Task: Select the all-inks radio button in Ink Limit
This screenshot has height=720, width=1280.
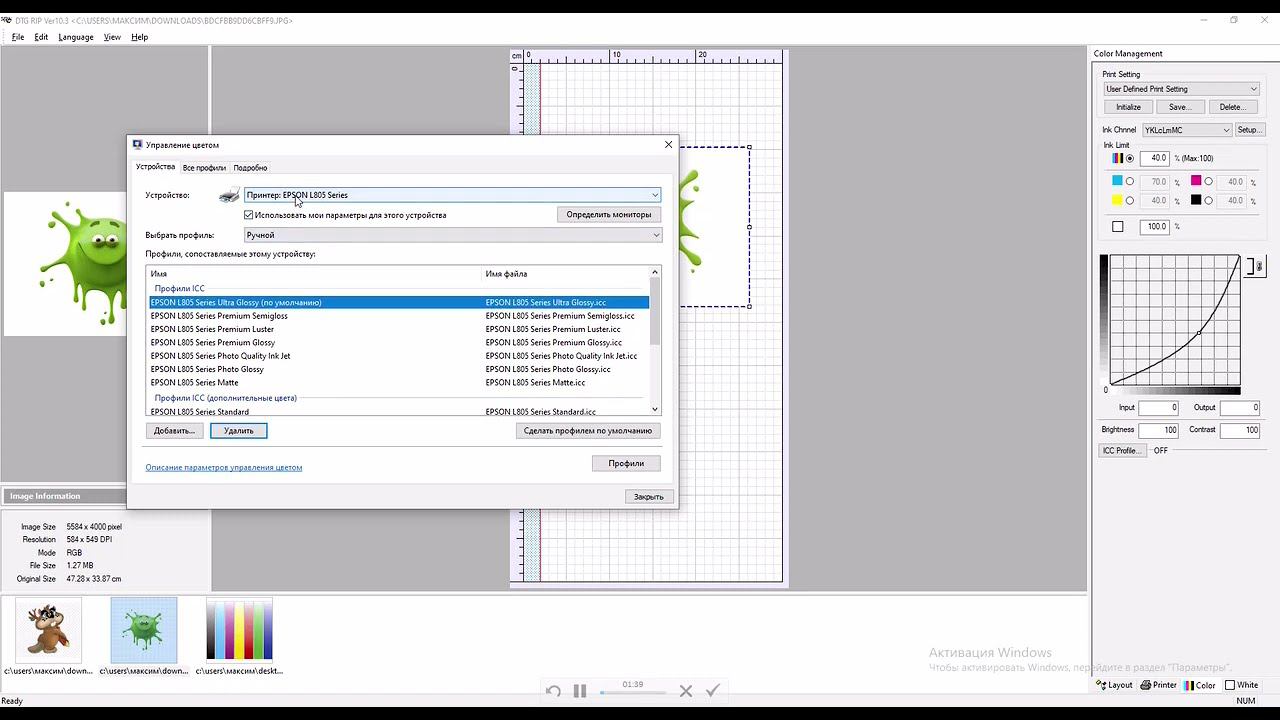Action: coord(1130,158)
